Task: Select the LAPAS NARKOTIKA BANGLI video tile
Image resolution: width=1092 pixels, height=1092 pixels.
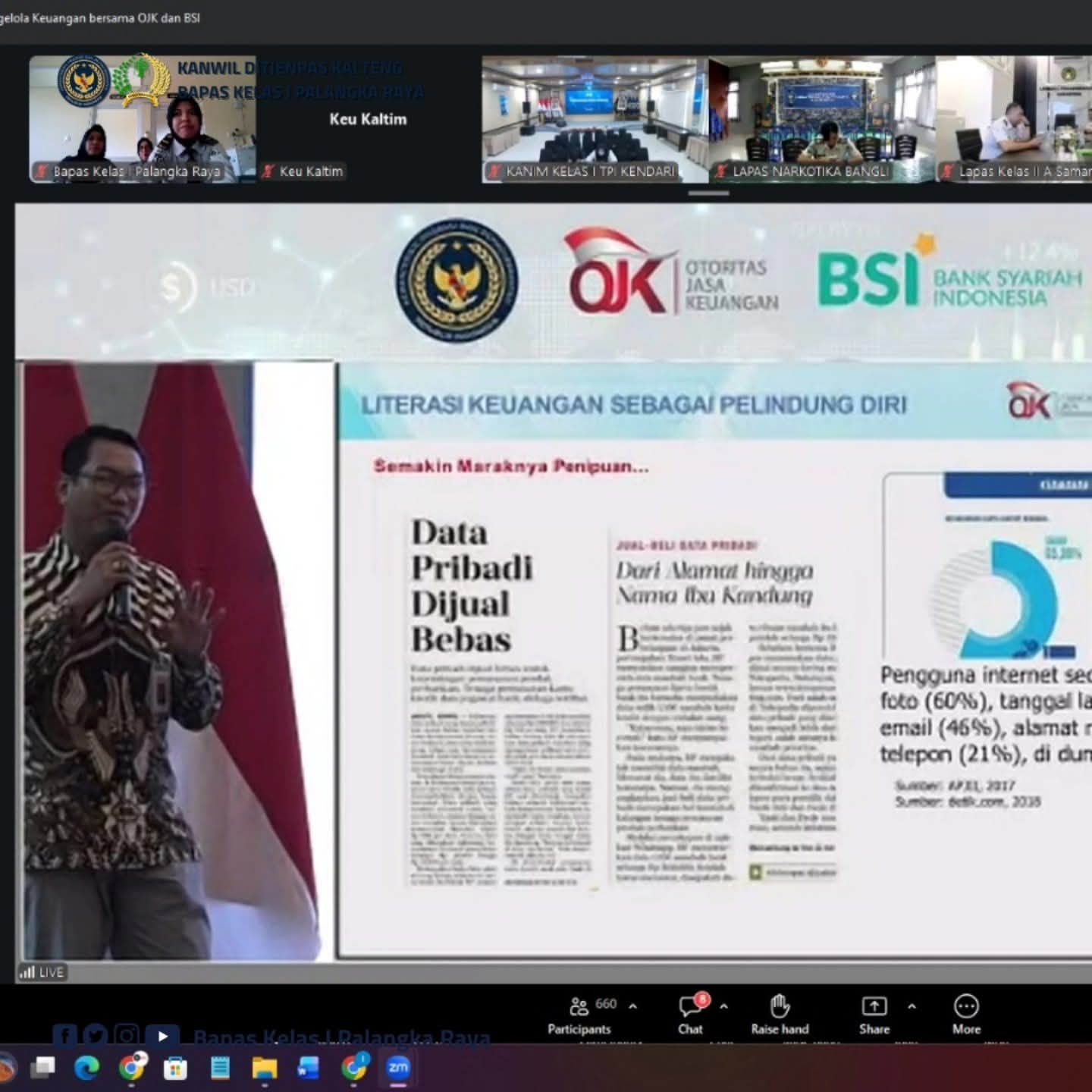Action: [822, 119]
